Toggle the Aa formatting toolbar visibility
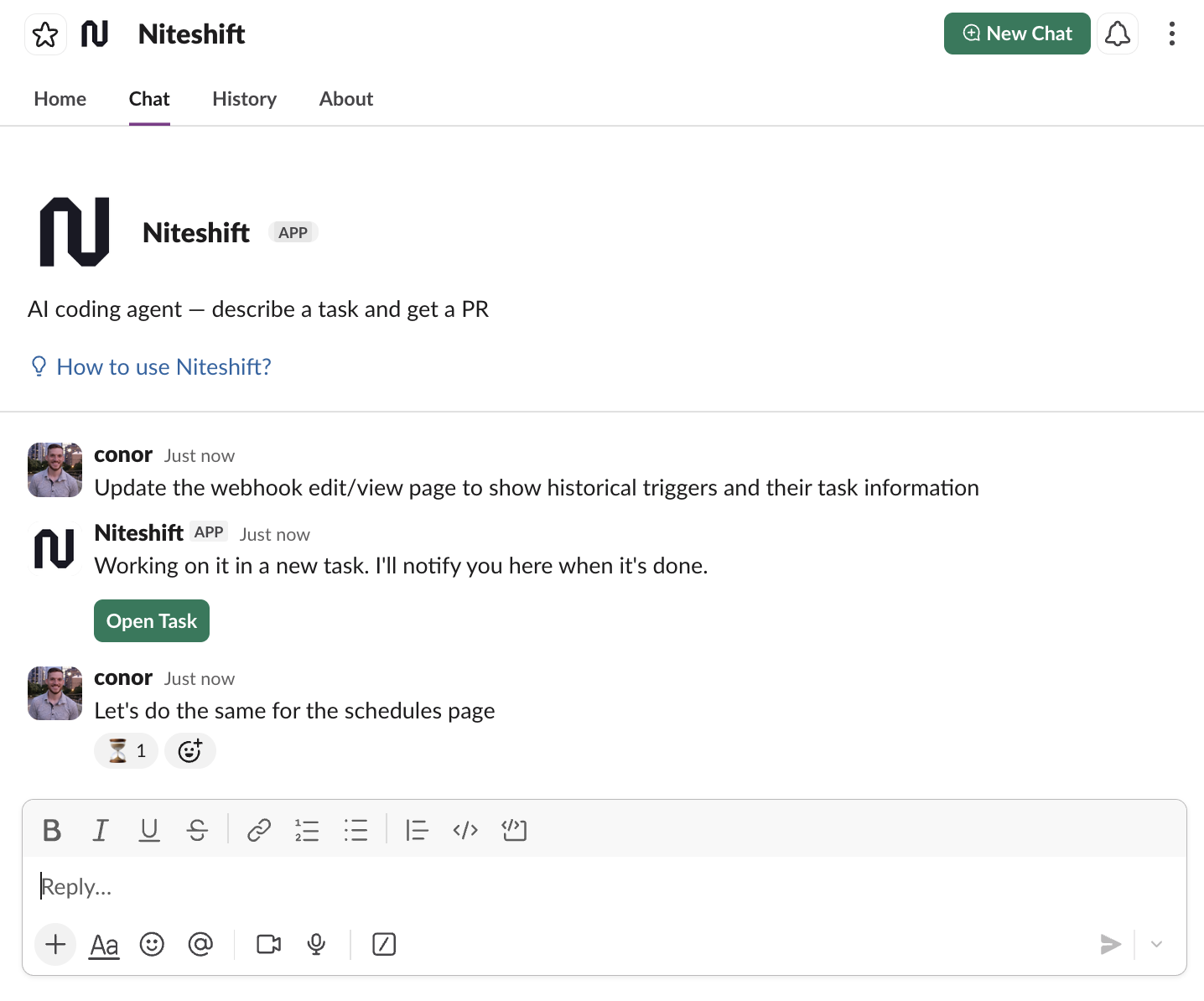The width and height of the screenshot is (1204, 1001). [x=104, y=945]
